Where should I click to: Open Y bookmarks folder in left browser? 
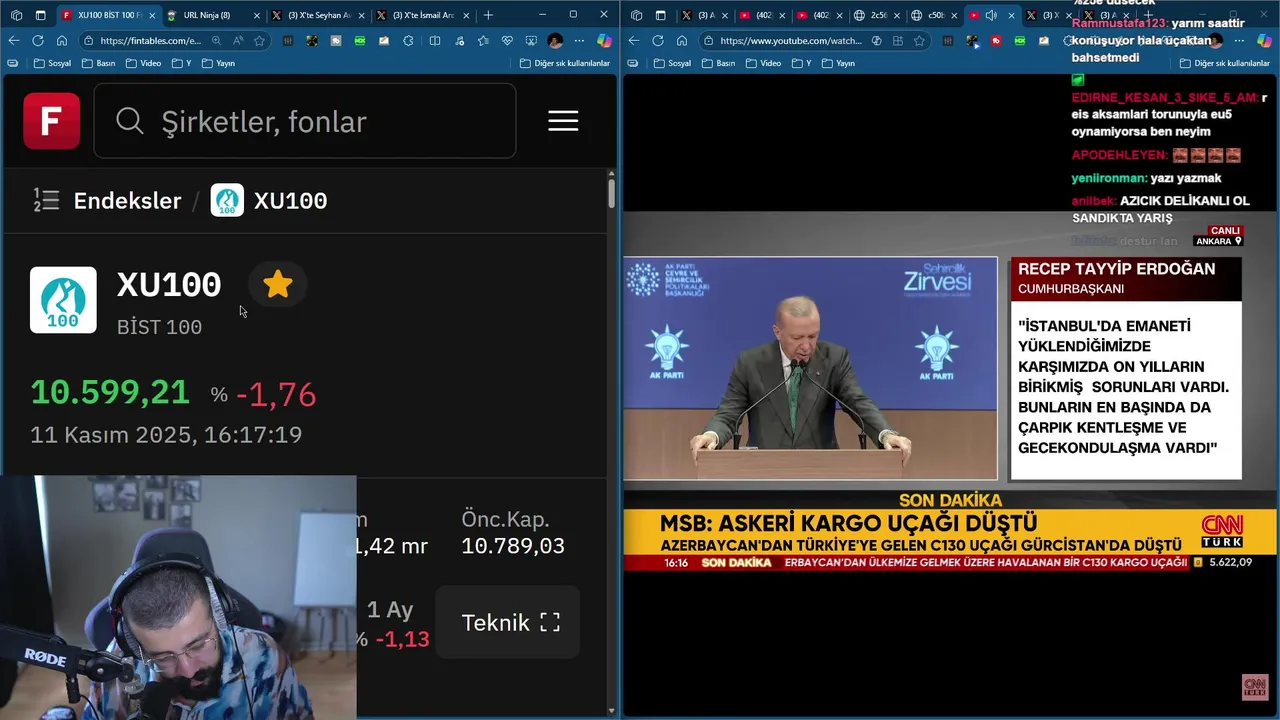[x=181, y=63]
